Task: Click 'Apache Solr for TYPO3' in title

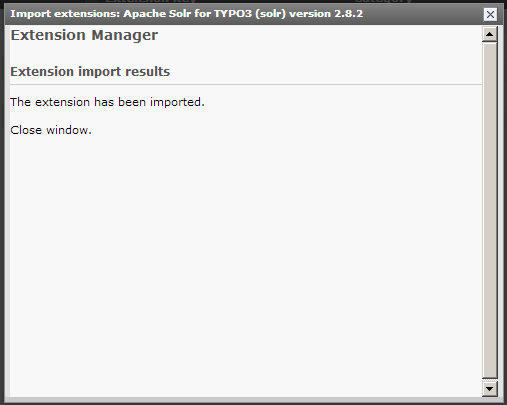Action: tap(188, 14)
